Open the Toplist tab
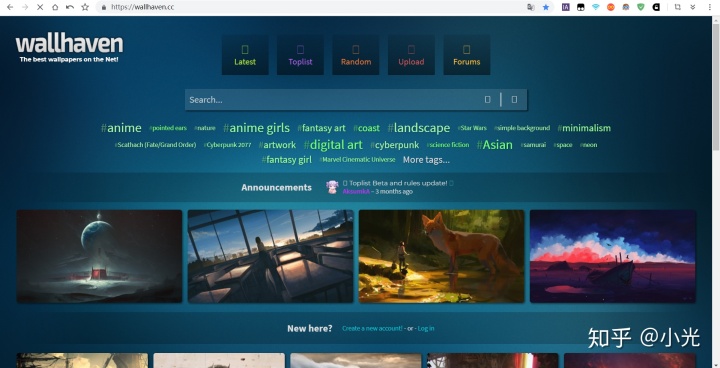720x368 pixels. tap(300, 55)
